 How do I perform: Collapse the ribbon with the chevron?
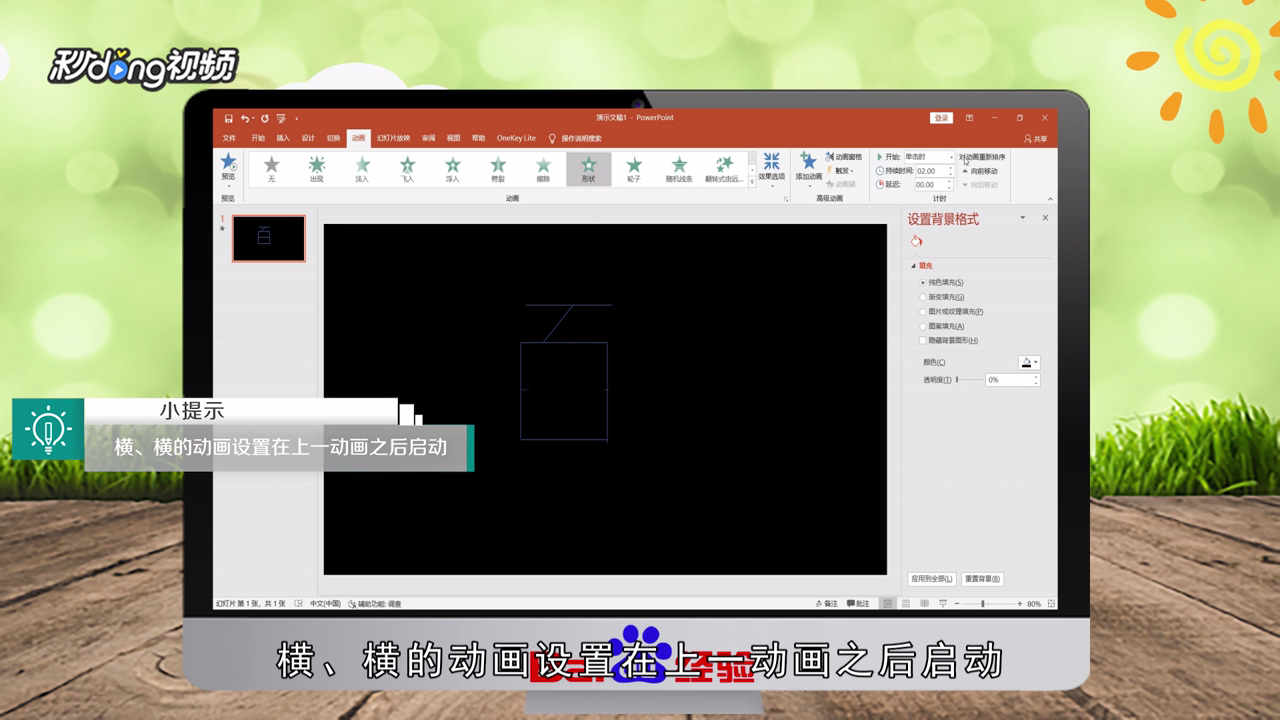coord(1050,198)
